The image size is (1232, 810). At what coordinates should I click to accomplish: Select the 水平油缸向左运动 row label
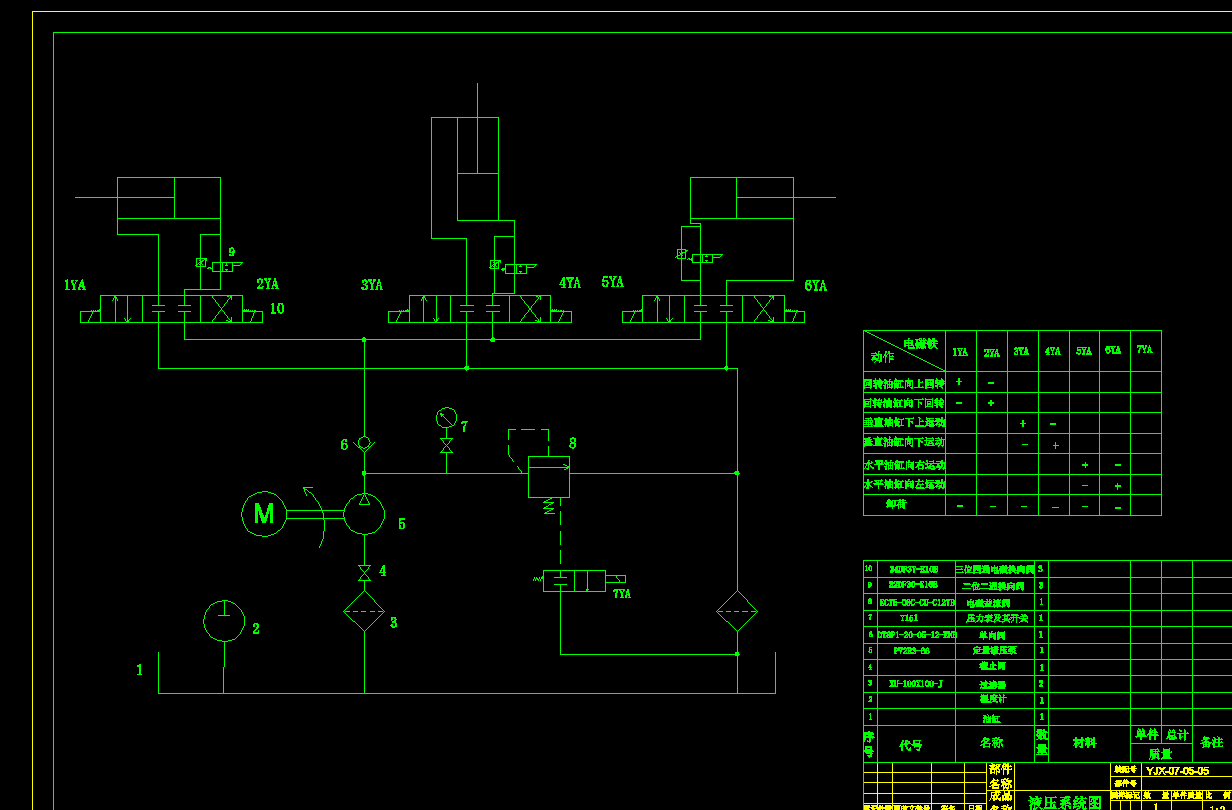pyautogui.click(x=904, y=484)
